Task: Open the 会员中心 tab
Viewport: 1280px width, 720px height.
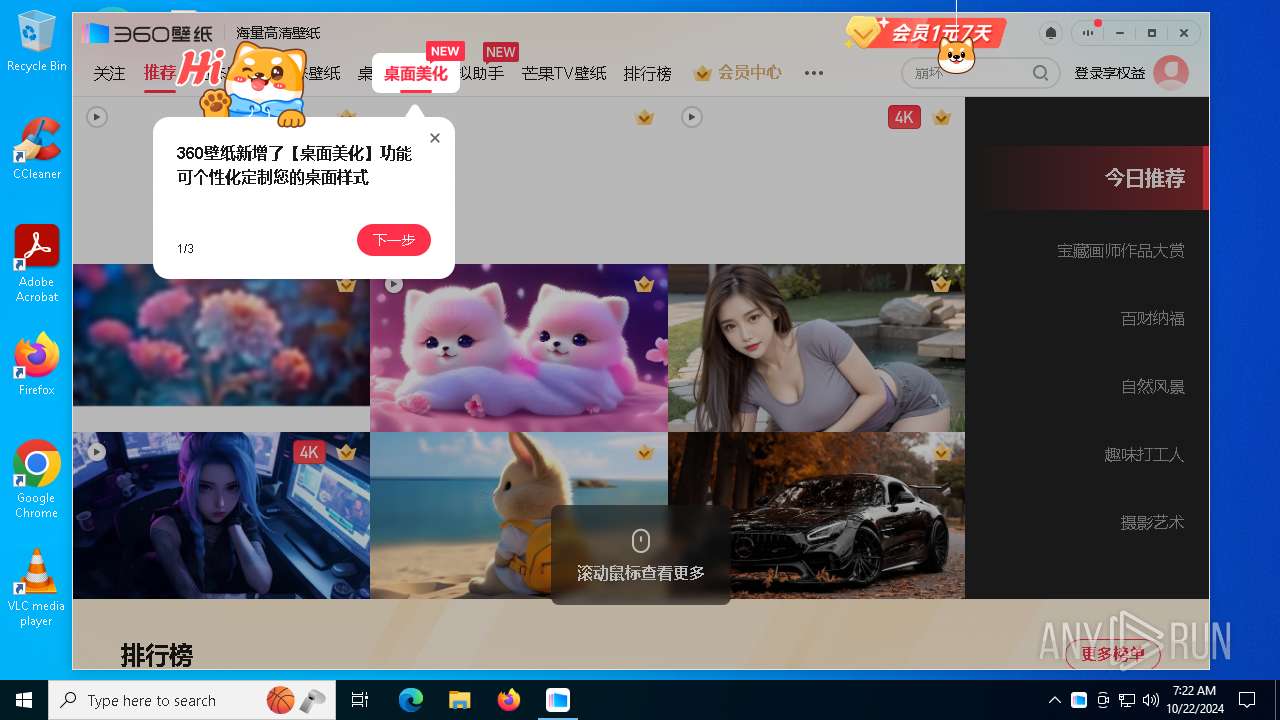Action: click(738, 73)
